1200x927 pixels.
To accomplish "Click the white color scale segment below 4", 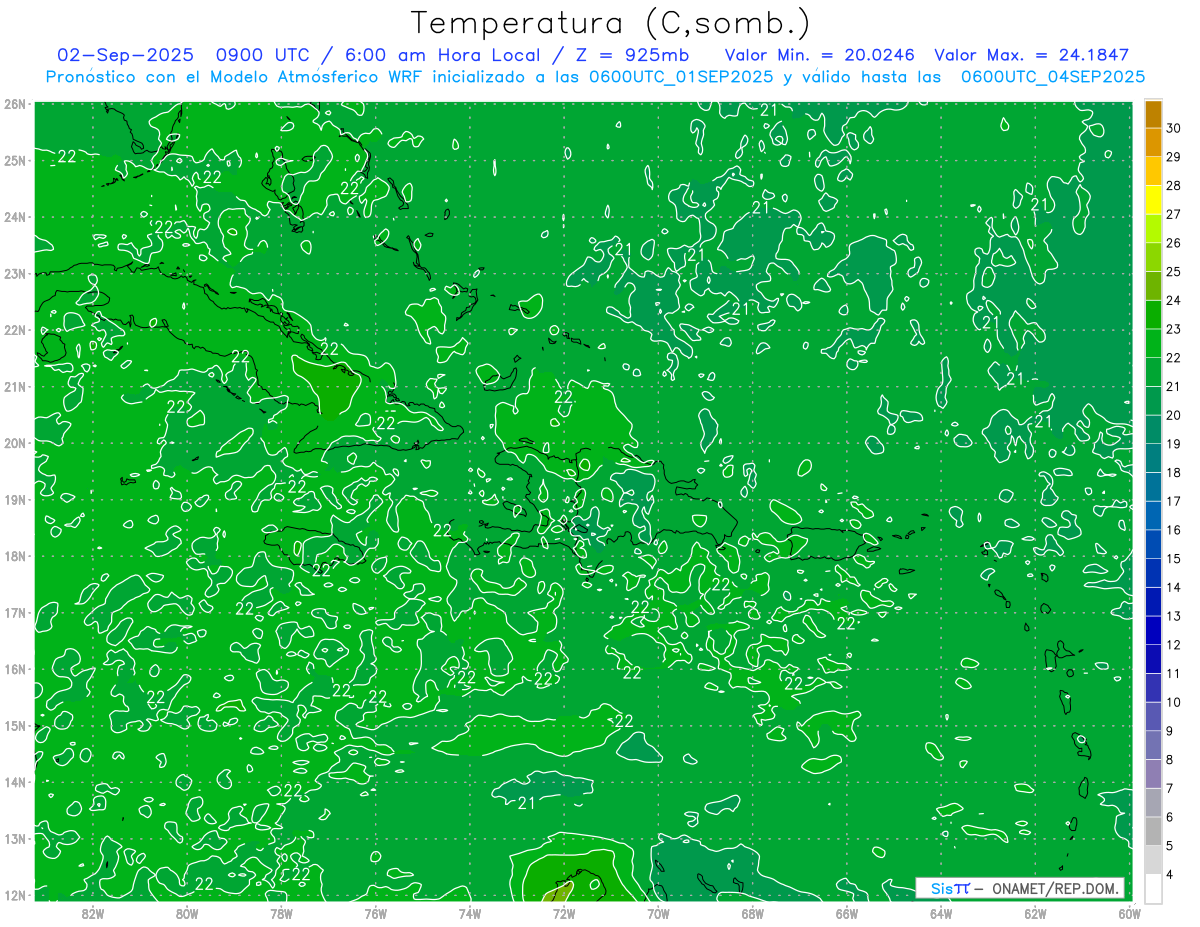I will point(1153,888).
